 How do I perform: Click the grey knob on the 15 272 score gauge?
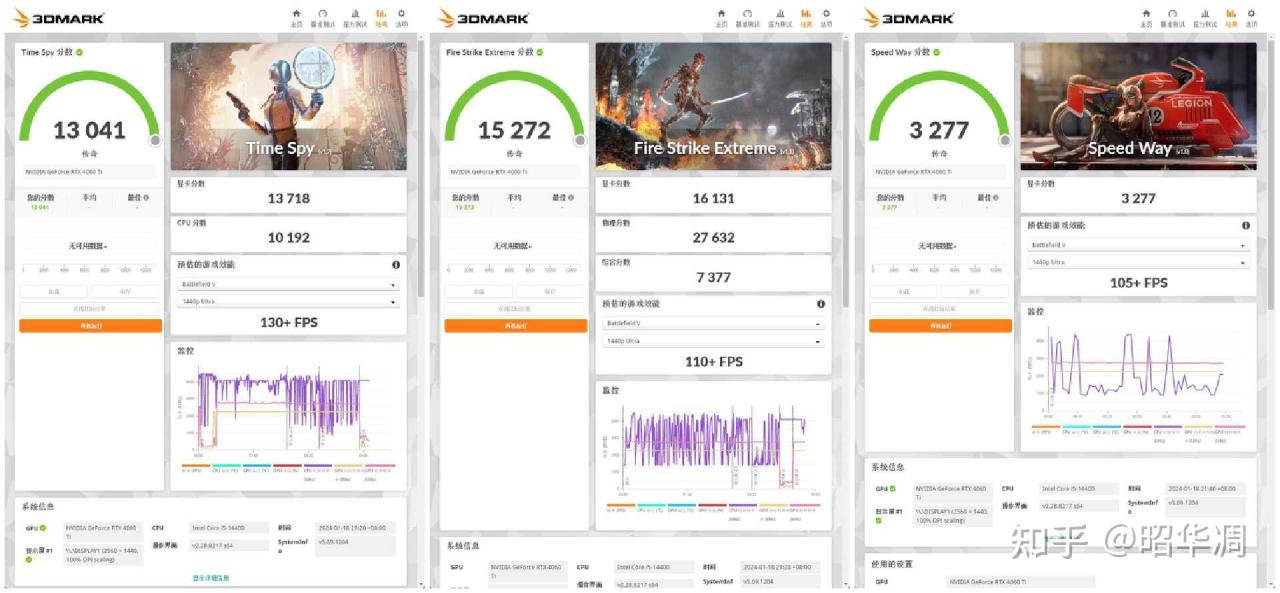click(x=580, y=141)
